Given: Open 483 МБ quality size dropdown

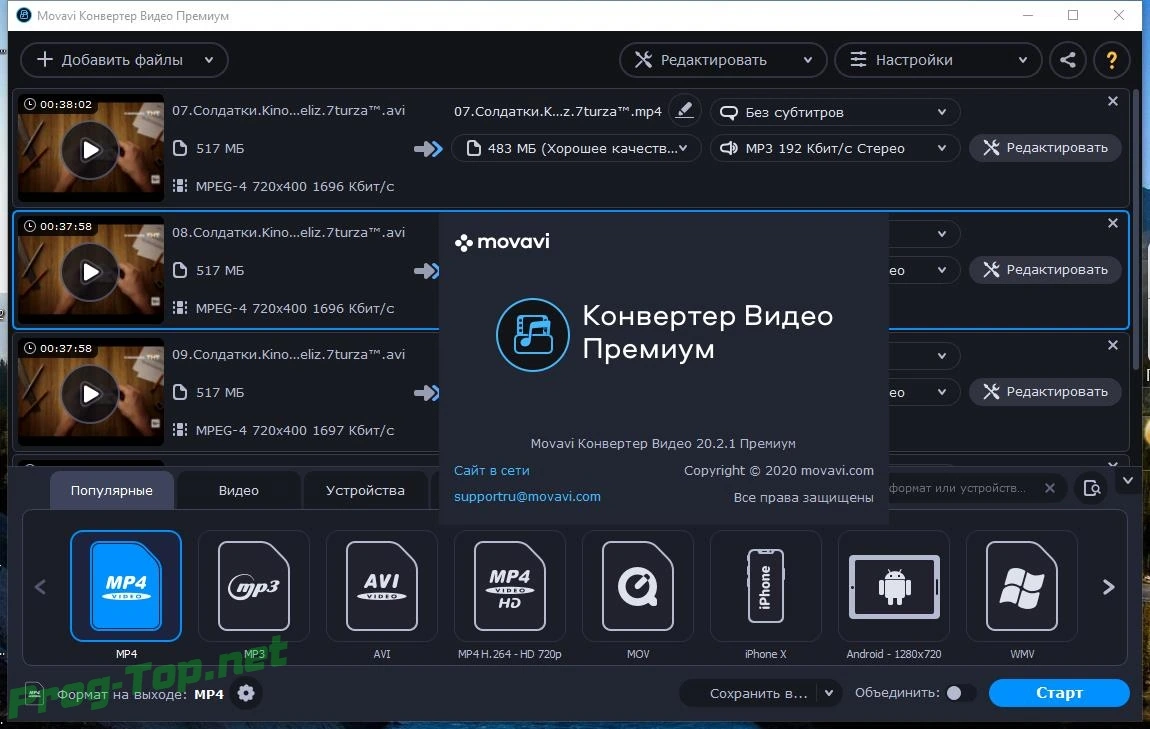Looking at the screenshot, I should (x=576, y=148).
